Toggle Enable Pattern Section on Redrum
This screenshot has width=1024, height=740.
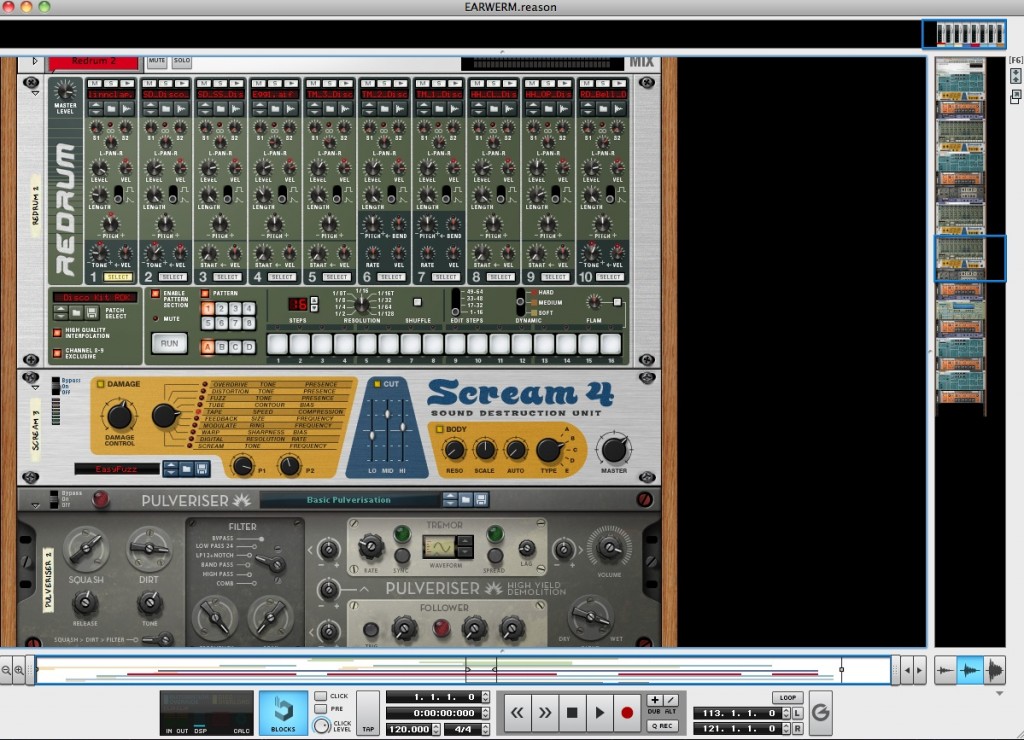point(155,294)
